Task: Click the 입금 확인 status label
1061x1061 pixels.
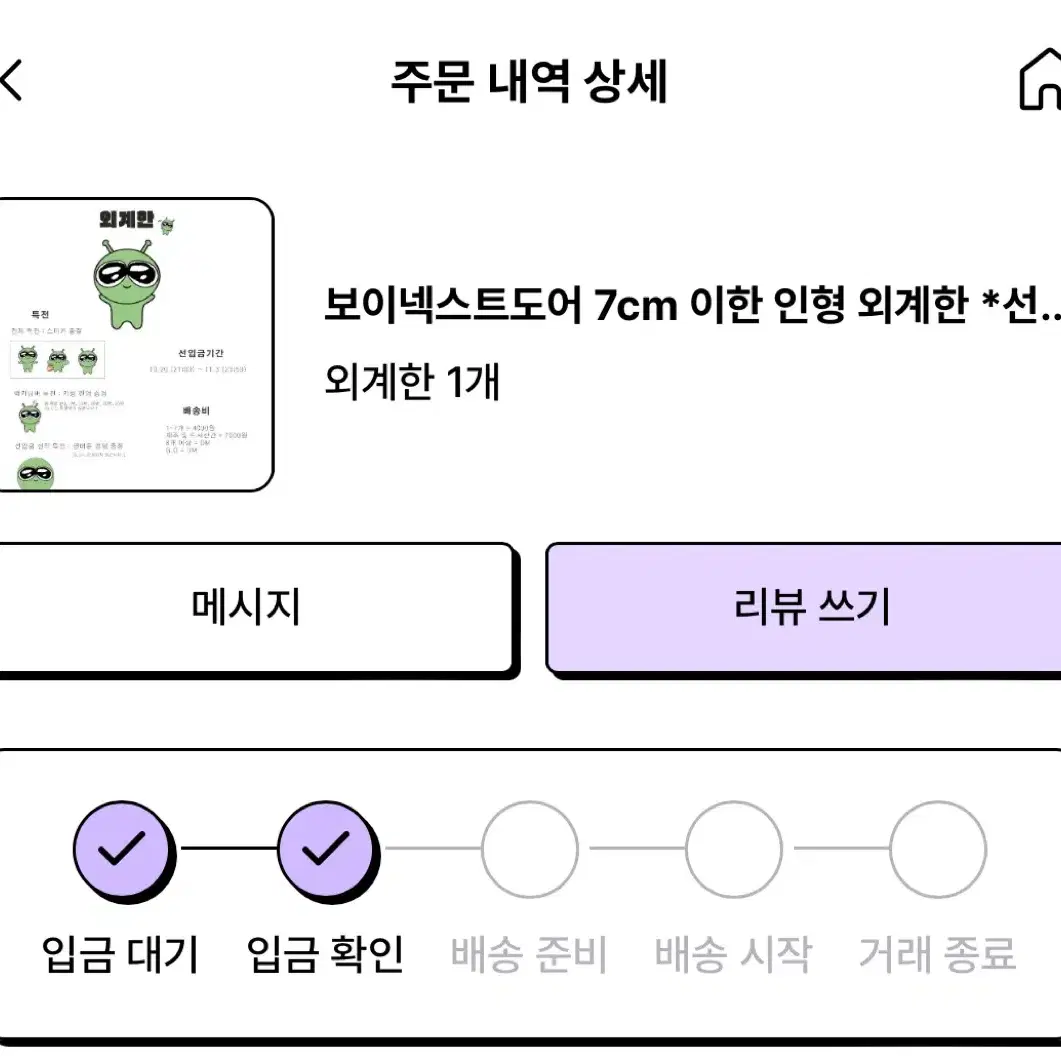Action: [x=325, y=954]
